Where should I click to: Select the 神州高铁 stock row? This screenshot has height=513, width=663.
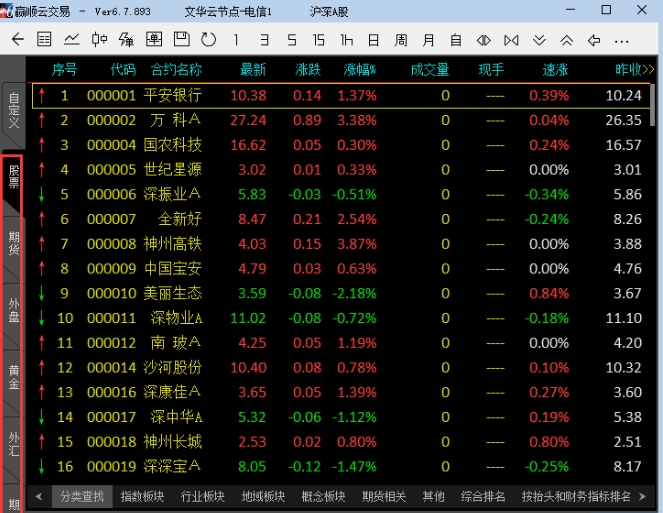click(342, 244)
